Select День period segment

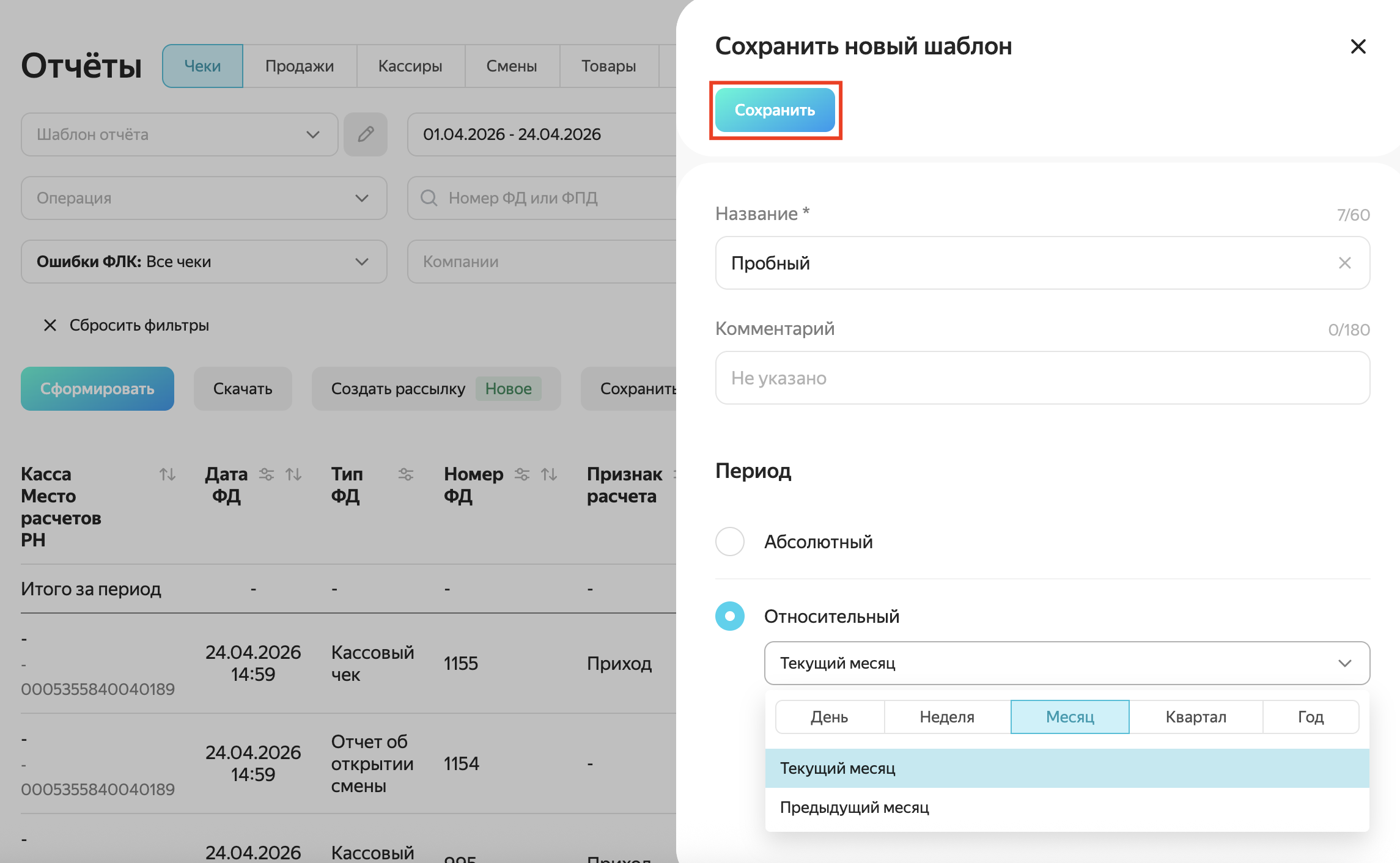[x=830, y=717]
